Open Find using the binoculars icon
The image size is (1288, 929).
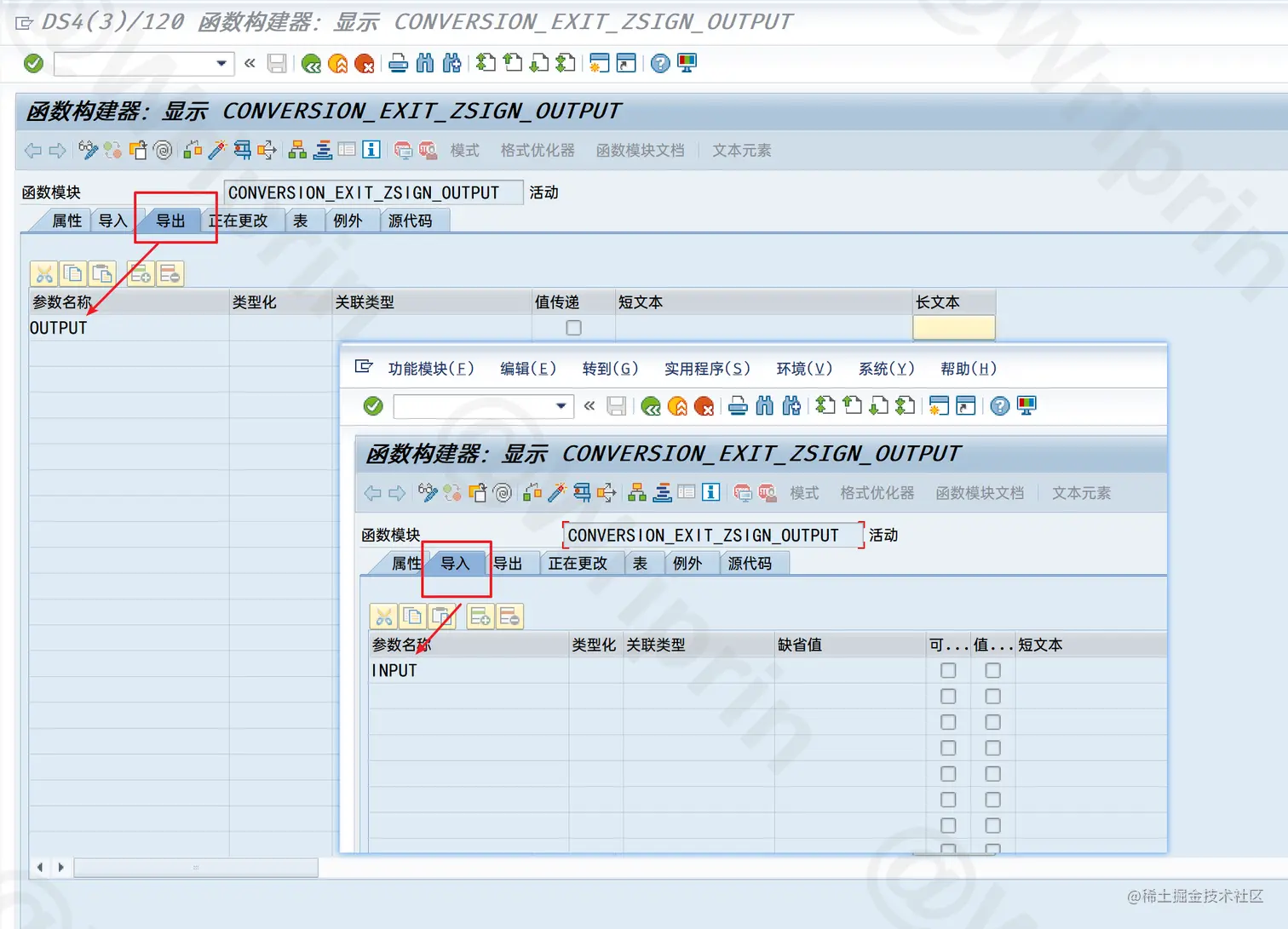[x=425, y=63]
